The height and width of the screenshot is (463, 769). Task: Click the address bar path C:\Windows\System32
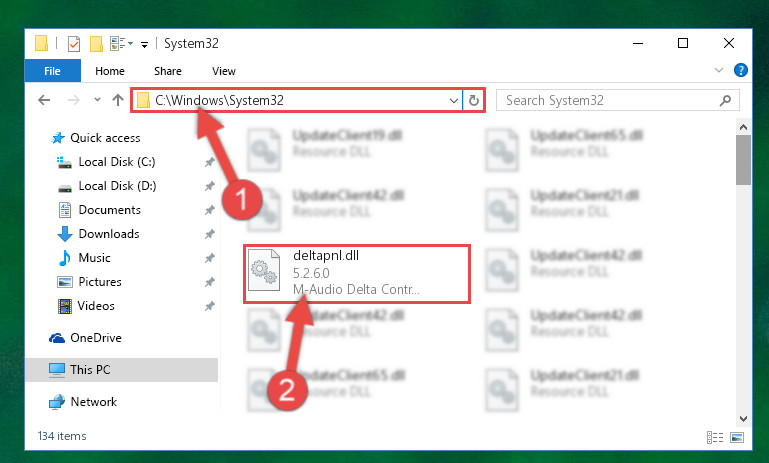219,100
